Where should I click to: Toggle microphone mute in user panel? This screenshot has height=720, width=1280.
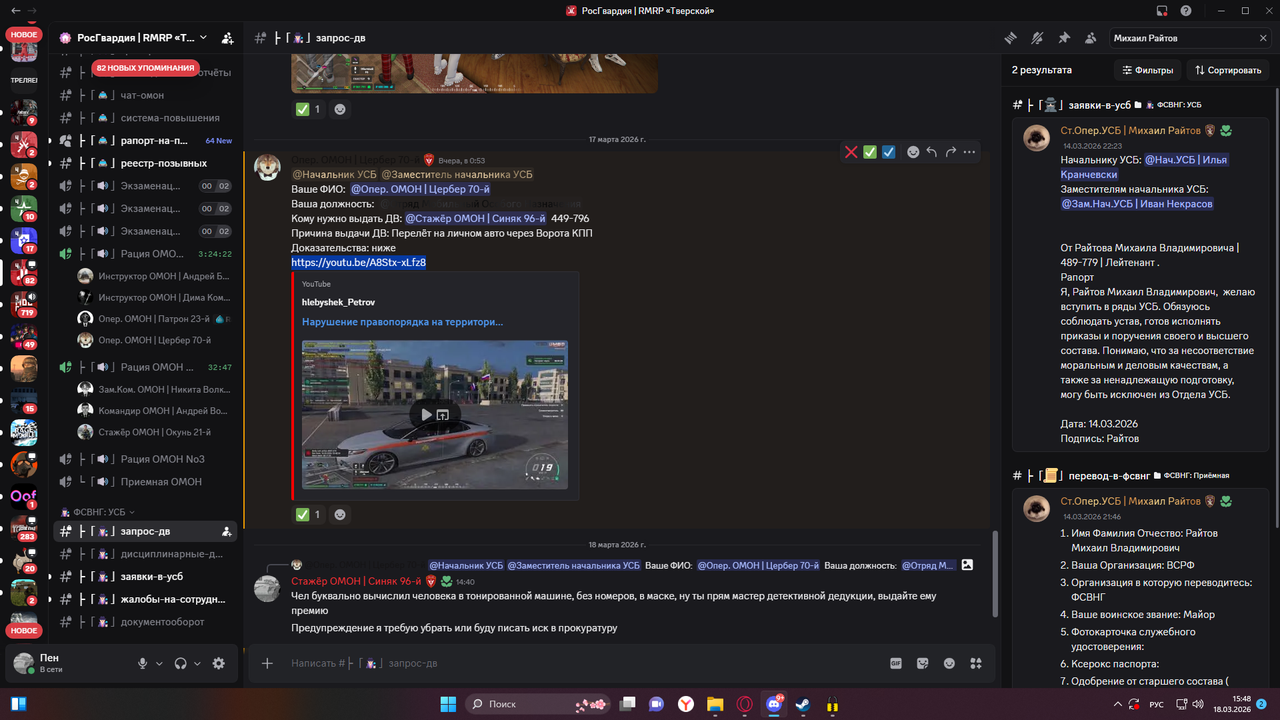[143, 663]
